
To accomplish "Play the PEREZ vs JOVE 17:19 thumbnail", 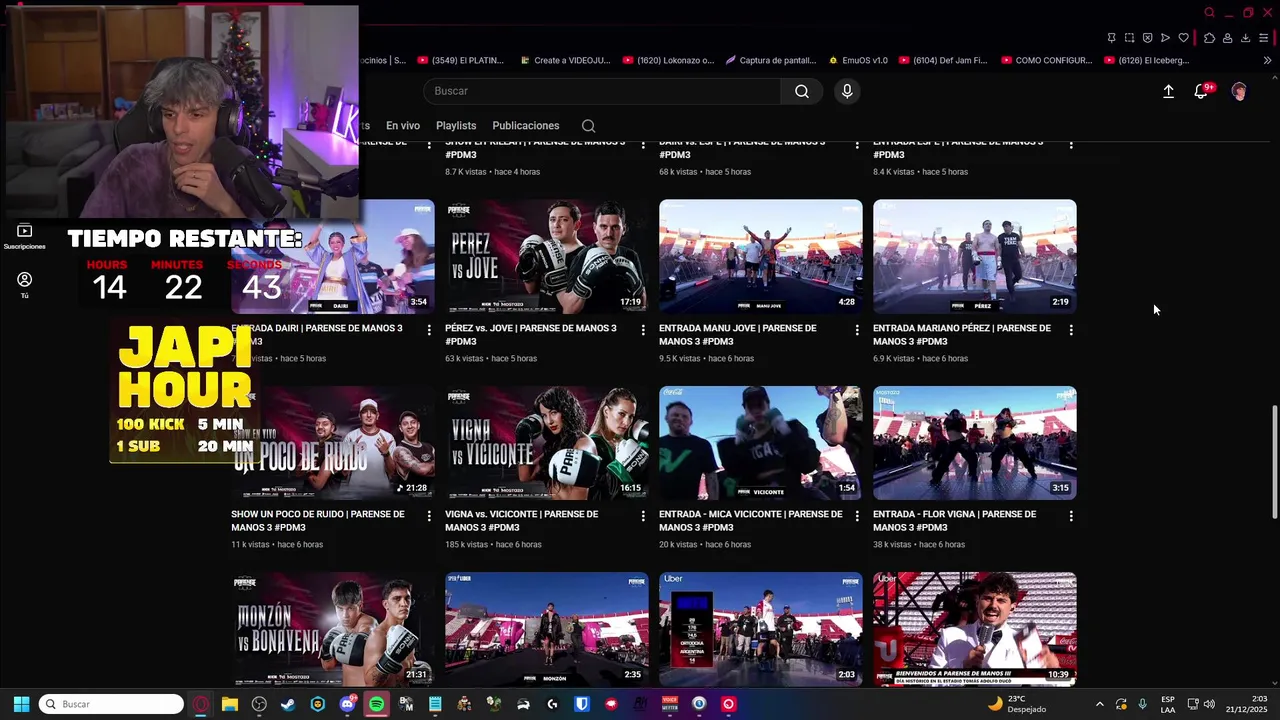I will click(547, 256).
